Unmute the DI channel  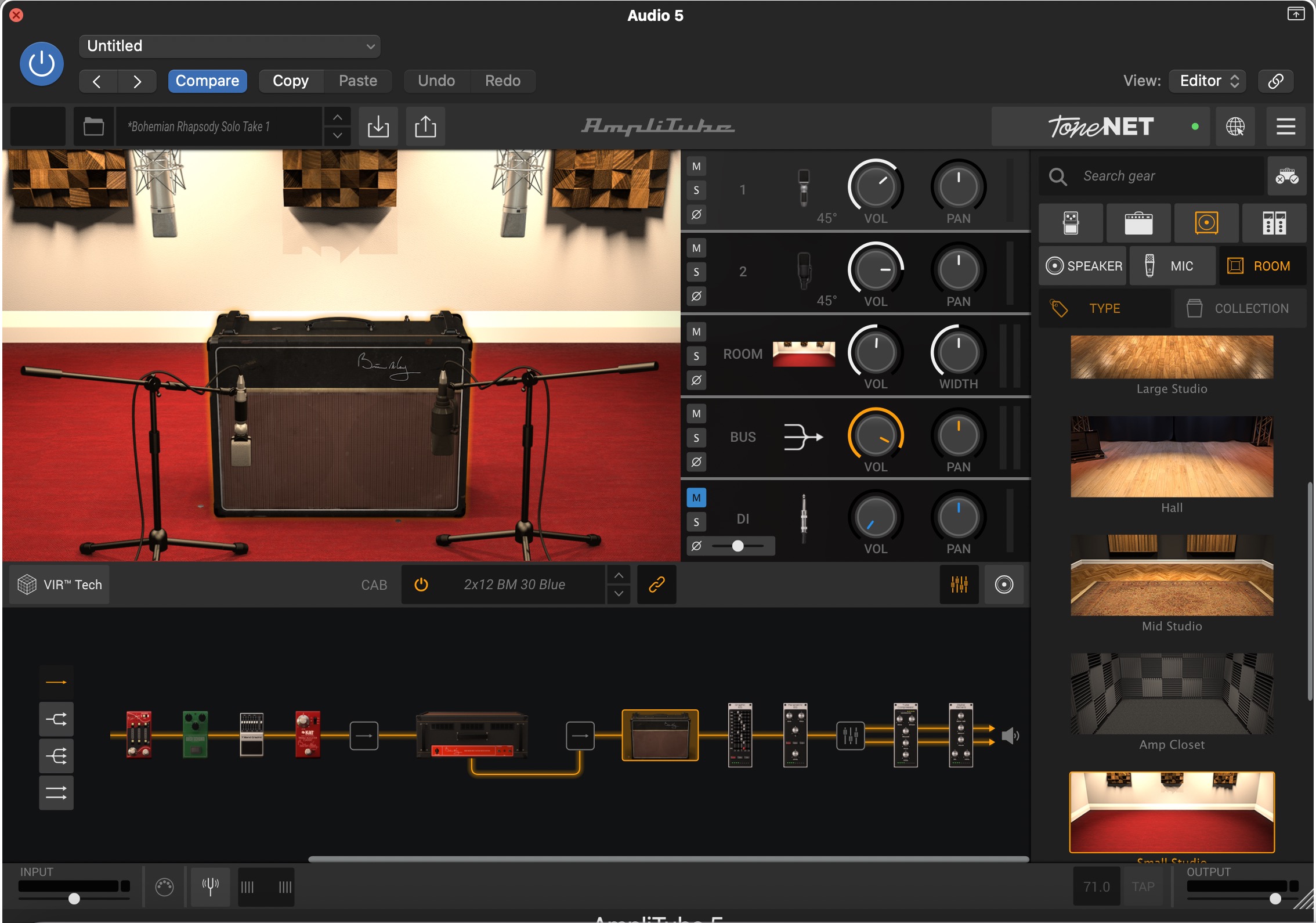(x=696, y=497)
